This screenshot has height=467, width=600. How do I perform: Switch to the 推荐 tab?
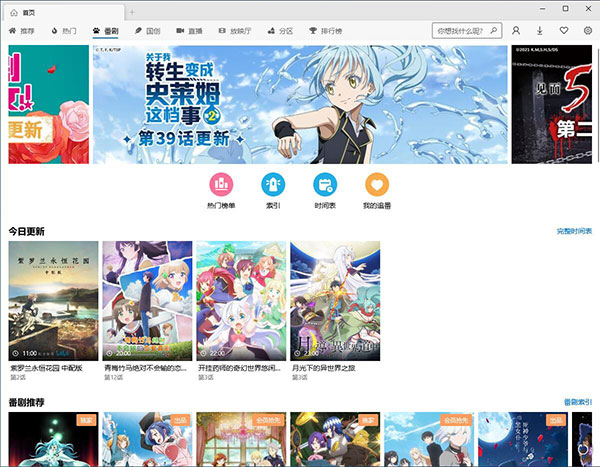pos(22,32)
